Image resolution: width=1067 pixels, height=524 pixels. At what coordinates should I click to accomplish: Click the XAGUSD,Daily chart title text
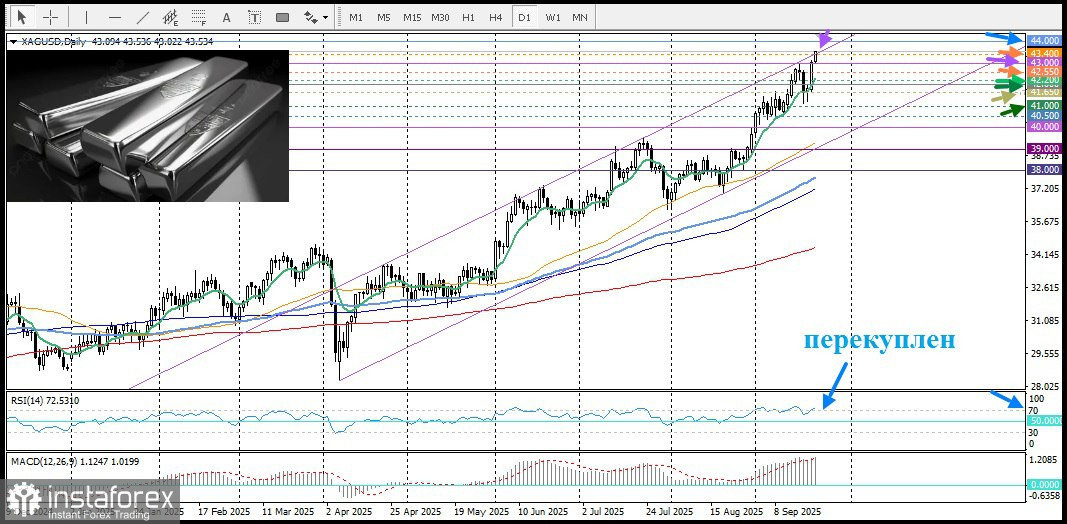tap(54, 42)
